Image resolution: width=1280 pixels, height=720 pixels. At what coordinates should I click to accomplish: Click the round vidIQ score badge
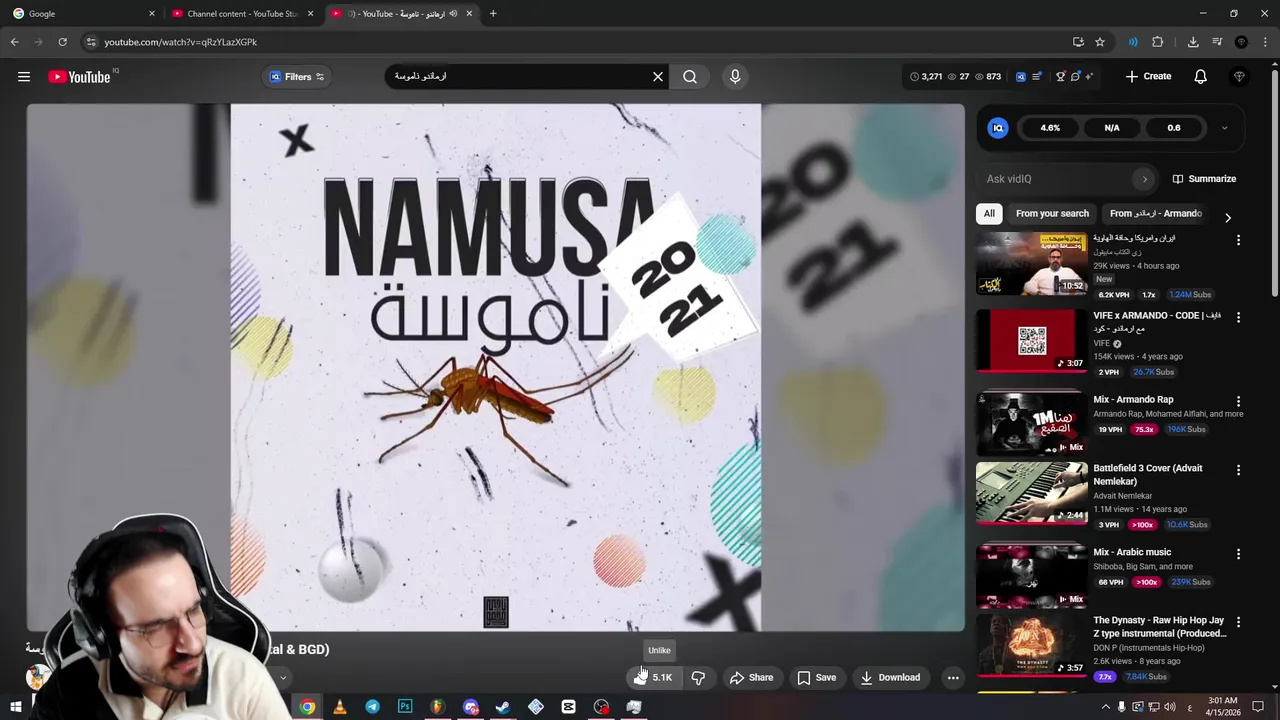(x=998, y=128)
